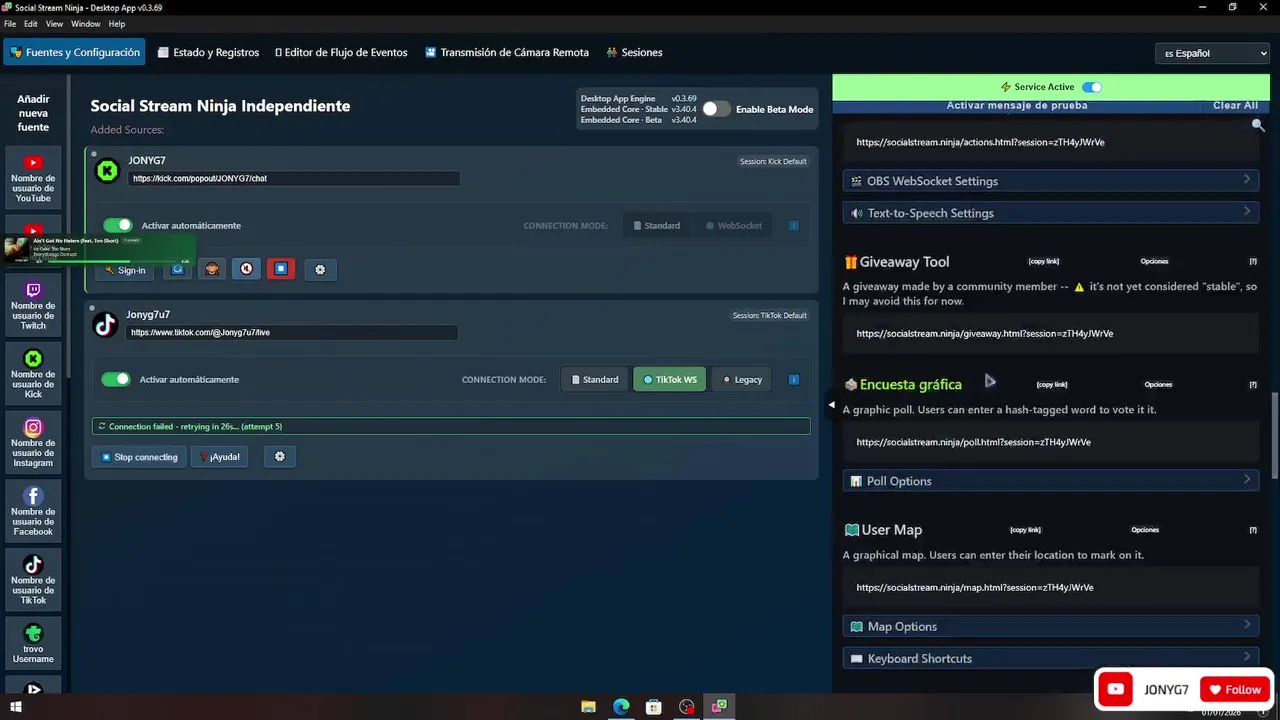Screen dimensions: 1280x720
Task: Click Clear All button
Action: tap(1235, 105)
